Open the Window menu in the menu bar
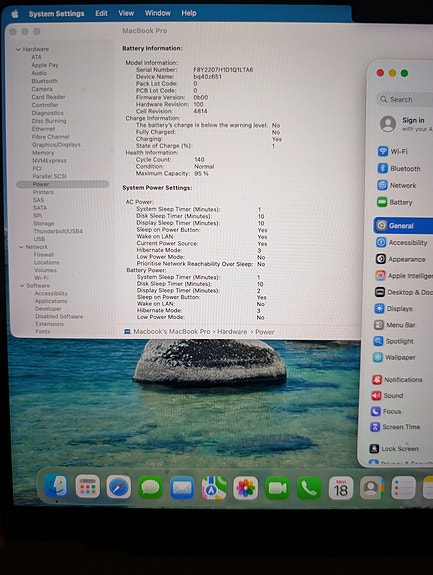 click(x=158, y=13)
